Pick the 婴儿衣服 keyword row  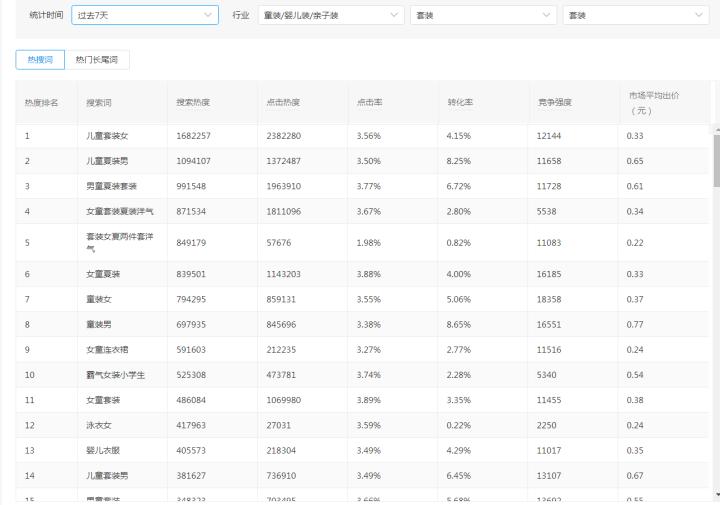104,450
